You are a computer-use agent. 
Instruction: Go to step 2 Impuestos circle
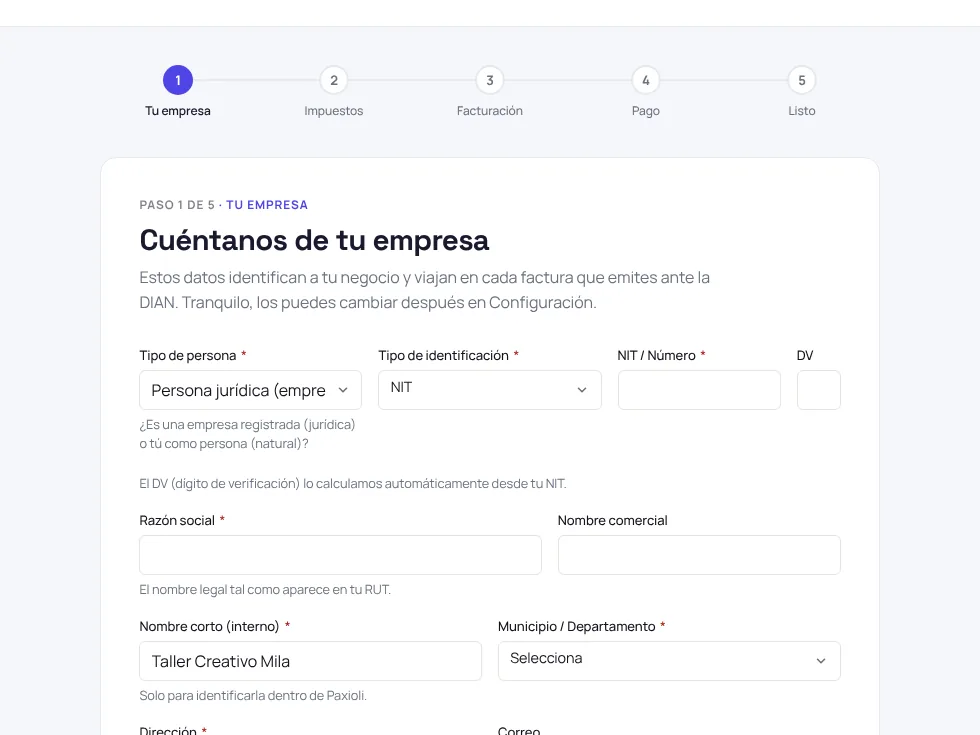[334, 80]
